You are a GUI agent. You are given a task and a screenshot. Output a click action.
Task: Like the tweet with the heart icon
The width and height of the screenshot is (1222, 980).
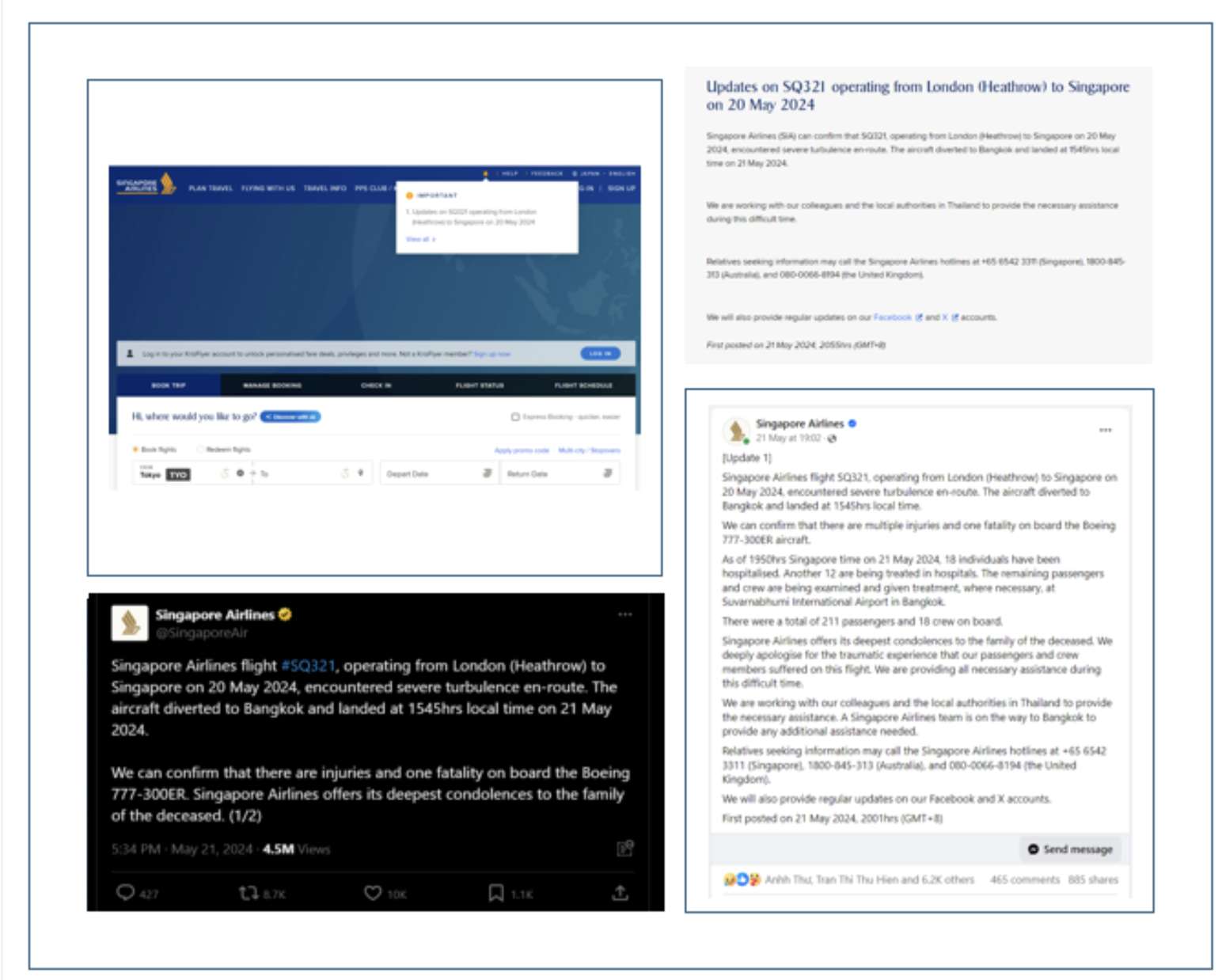click(x=373, y=893)
